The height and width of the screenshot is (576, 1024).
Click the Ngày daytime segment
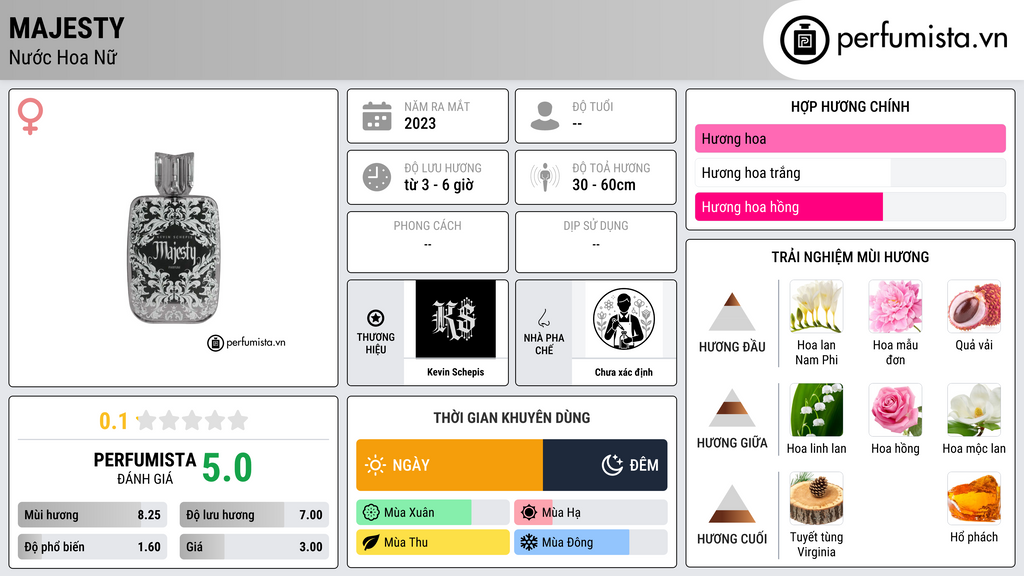click(449, 465)
